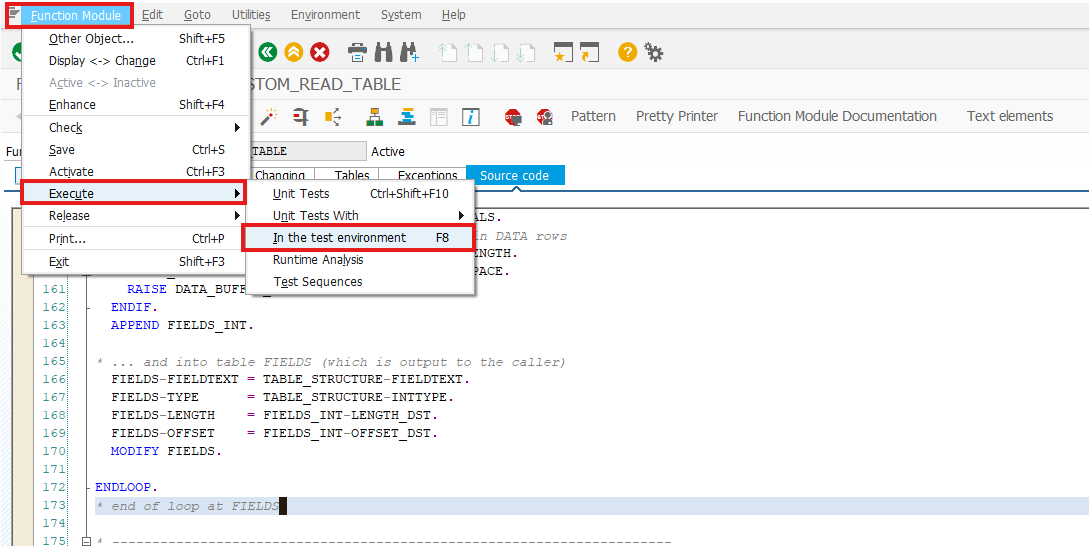The height and width of the screenshot is (546, 1089).
Task: Click the Generate Shortcut window icon
Action: point(589,53)
